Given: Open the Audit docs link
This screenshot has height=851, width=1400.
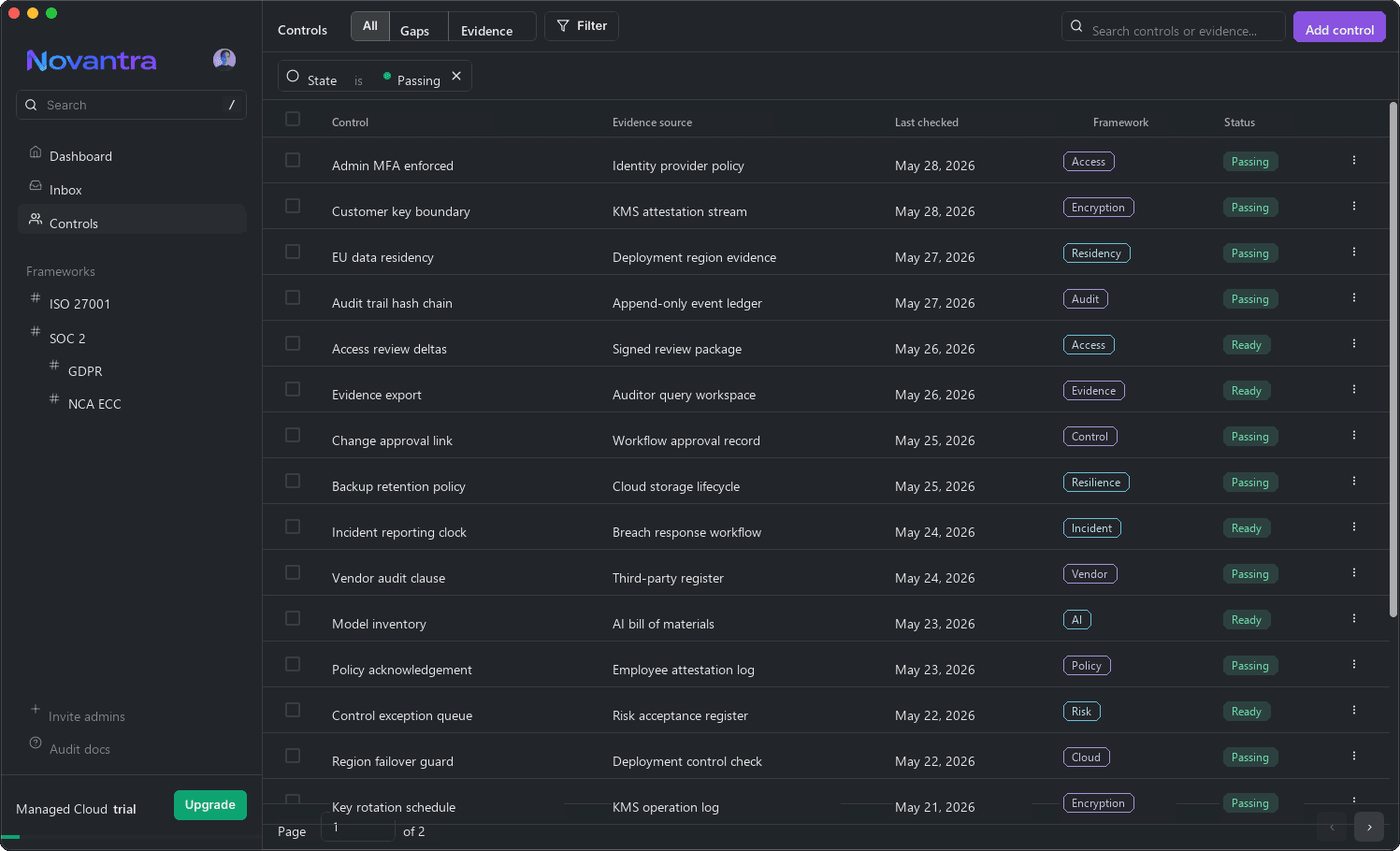Looking at the screenshot, I should click(x=79, y=749).
